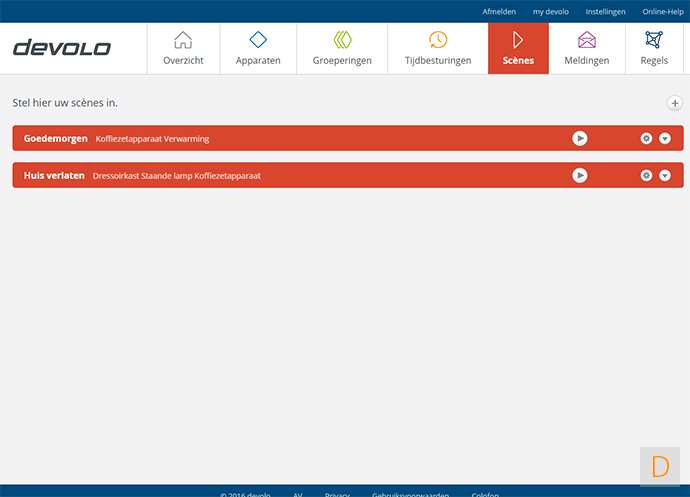Click the orange D icon at bottom right
690x497 pixels.
[x=660, y=466]
